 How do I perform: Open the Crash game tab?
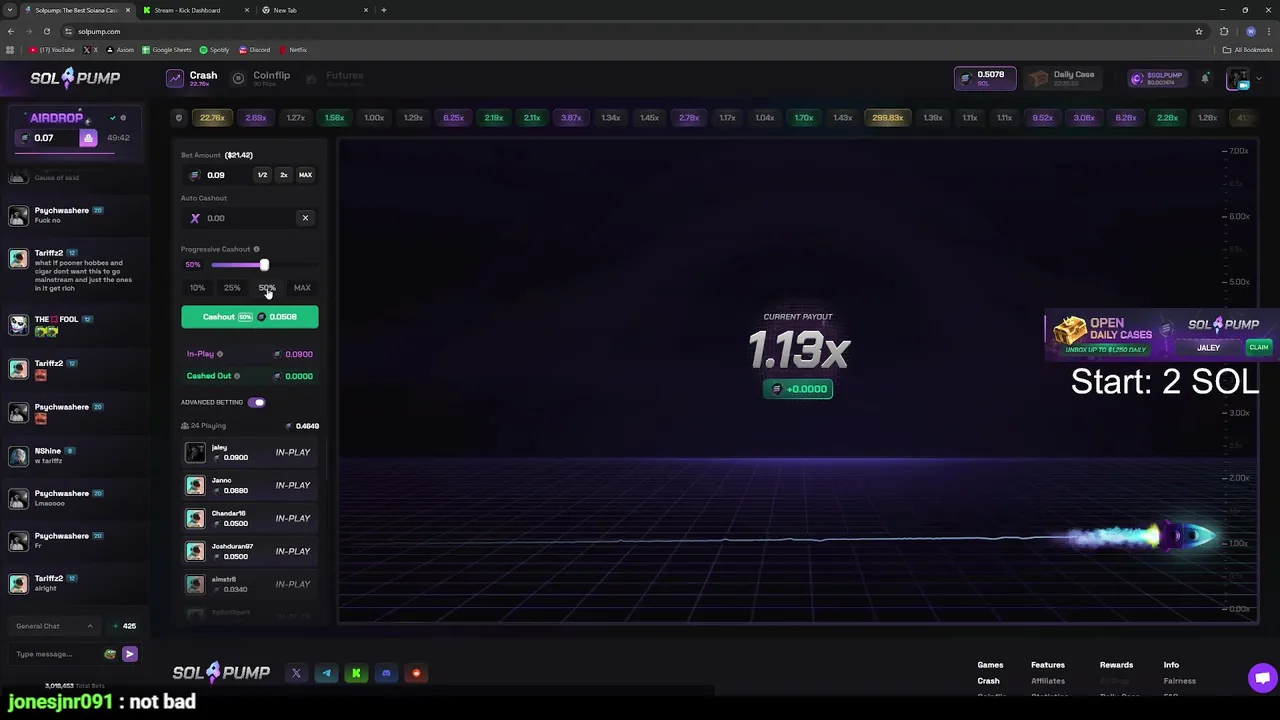[x=192, y=78]
